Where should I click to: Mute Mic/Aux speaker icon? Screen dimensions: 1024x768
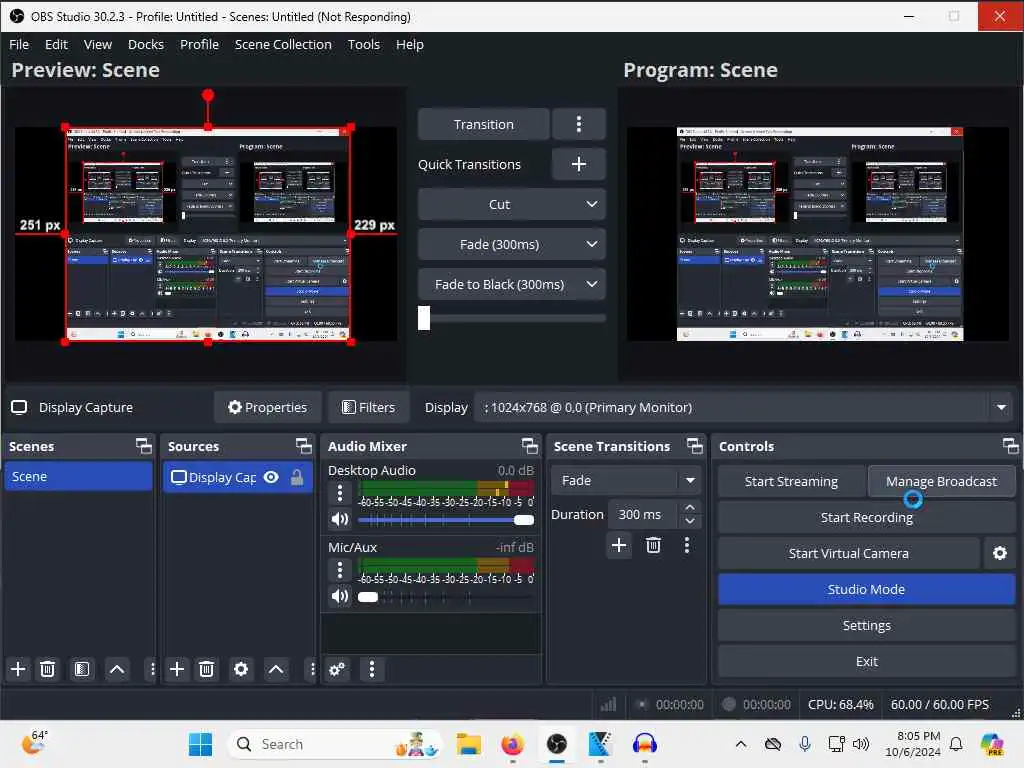pyautogui.click(x=340, y=596)
